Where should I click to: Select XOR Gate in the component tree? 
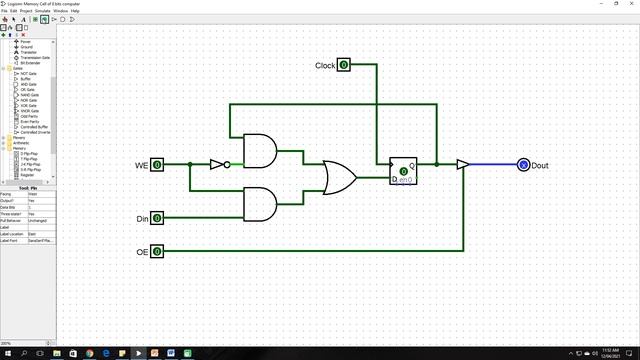tap(29, 105)
